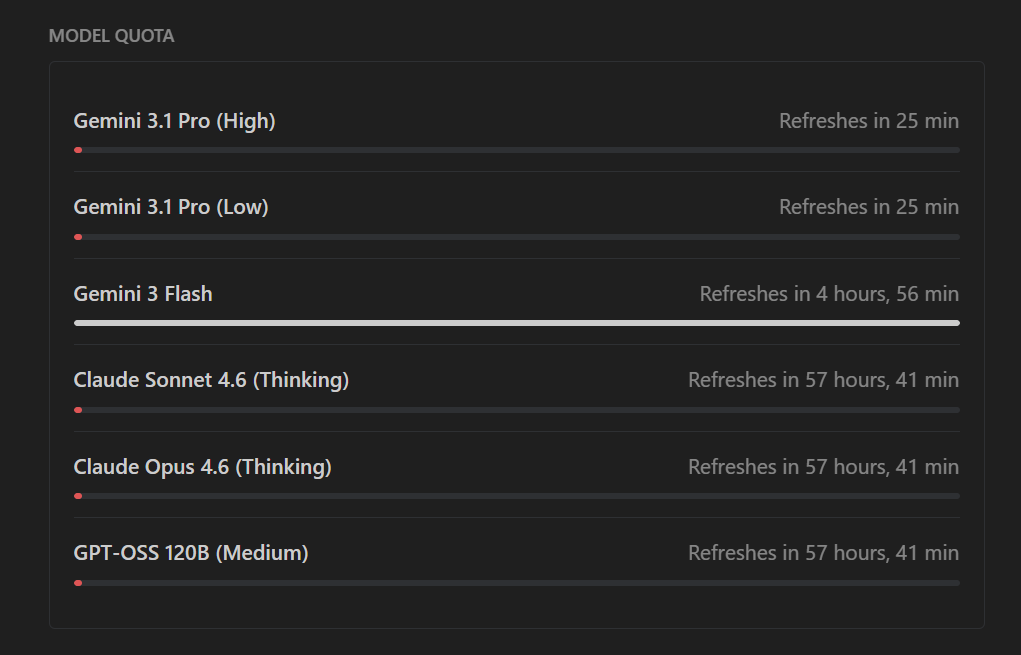Click Gemini 3.1 Pro (Low) refresh time text
This screenshot has width=1021, height=655.
pyautogui.click(x=868, y=207)
